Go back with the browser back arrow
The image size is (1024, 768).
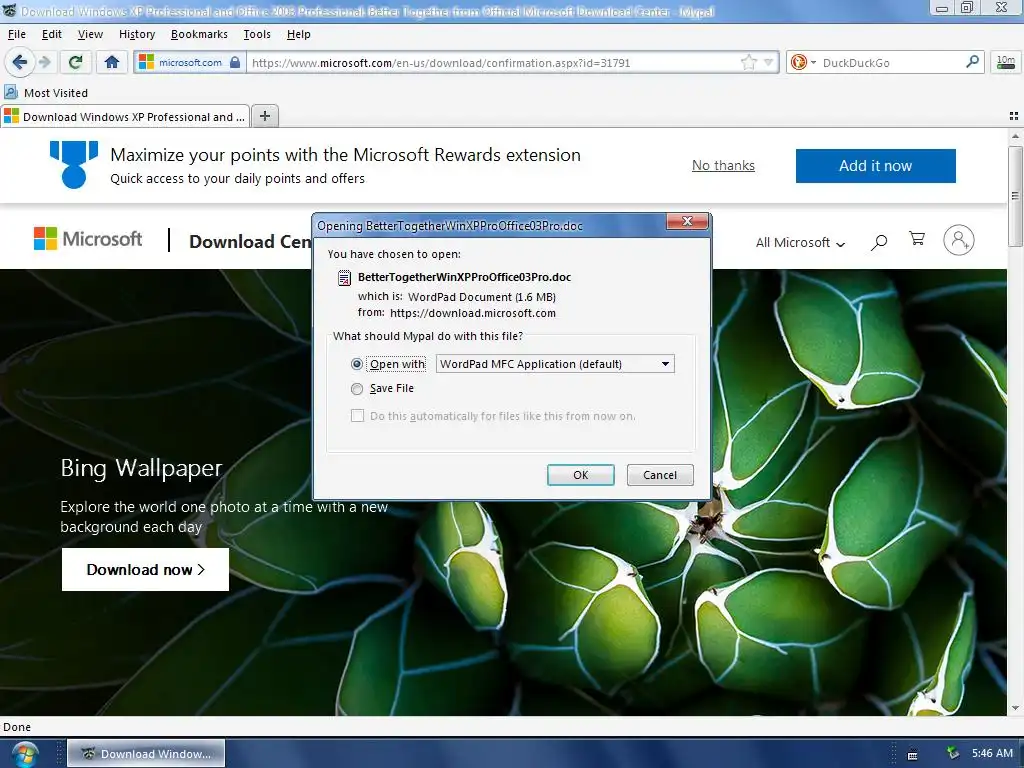point(19,63)
